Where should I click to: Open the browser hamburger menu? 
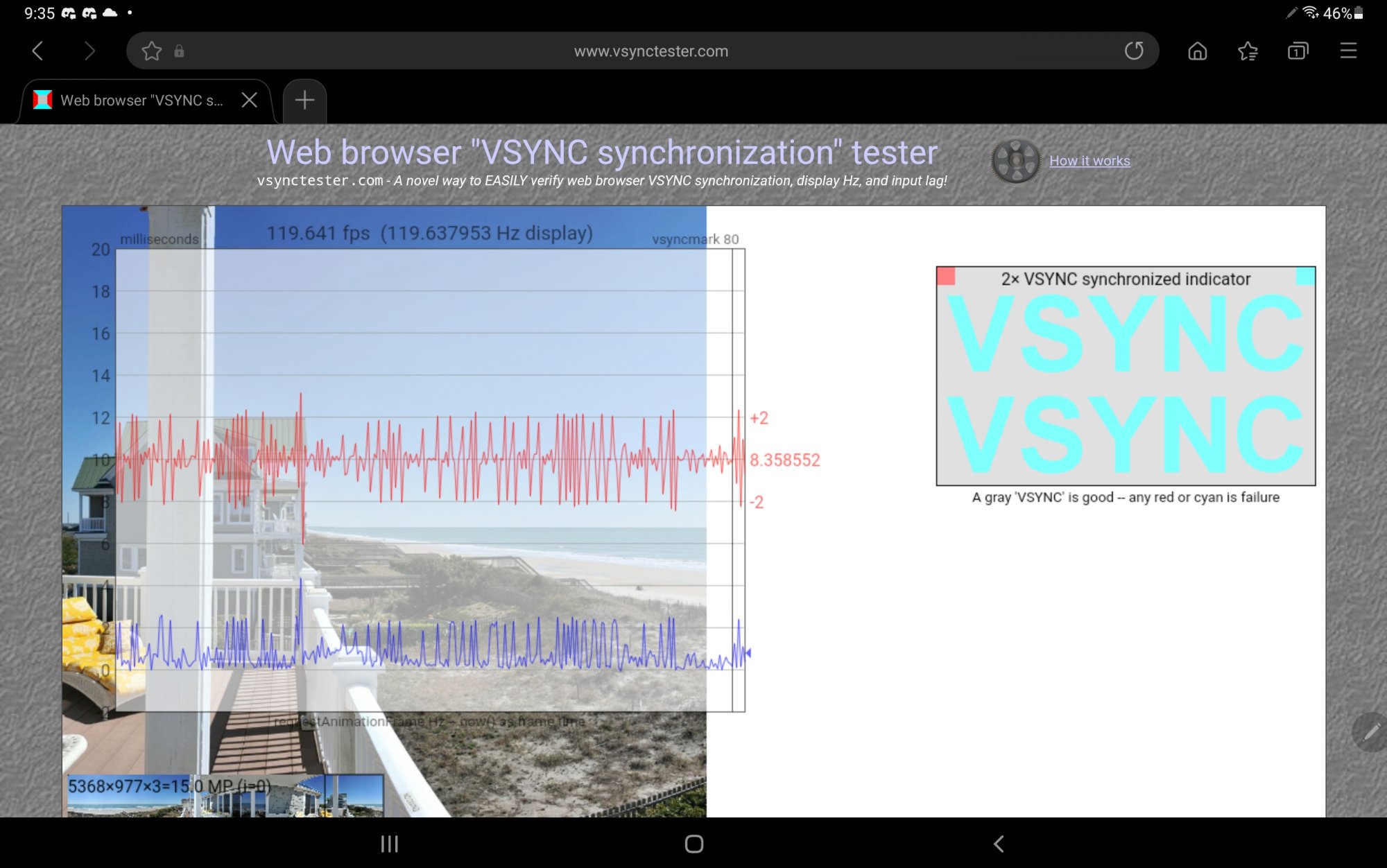(x=1348, y=51)
